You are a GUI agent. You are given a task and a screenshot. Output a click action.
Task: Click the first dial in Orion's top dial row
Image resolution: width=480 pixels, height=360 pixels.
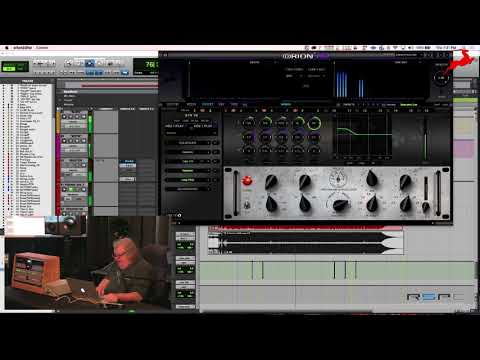249,123
